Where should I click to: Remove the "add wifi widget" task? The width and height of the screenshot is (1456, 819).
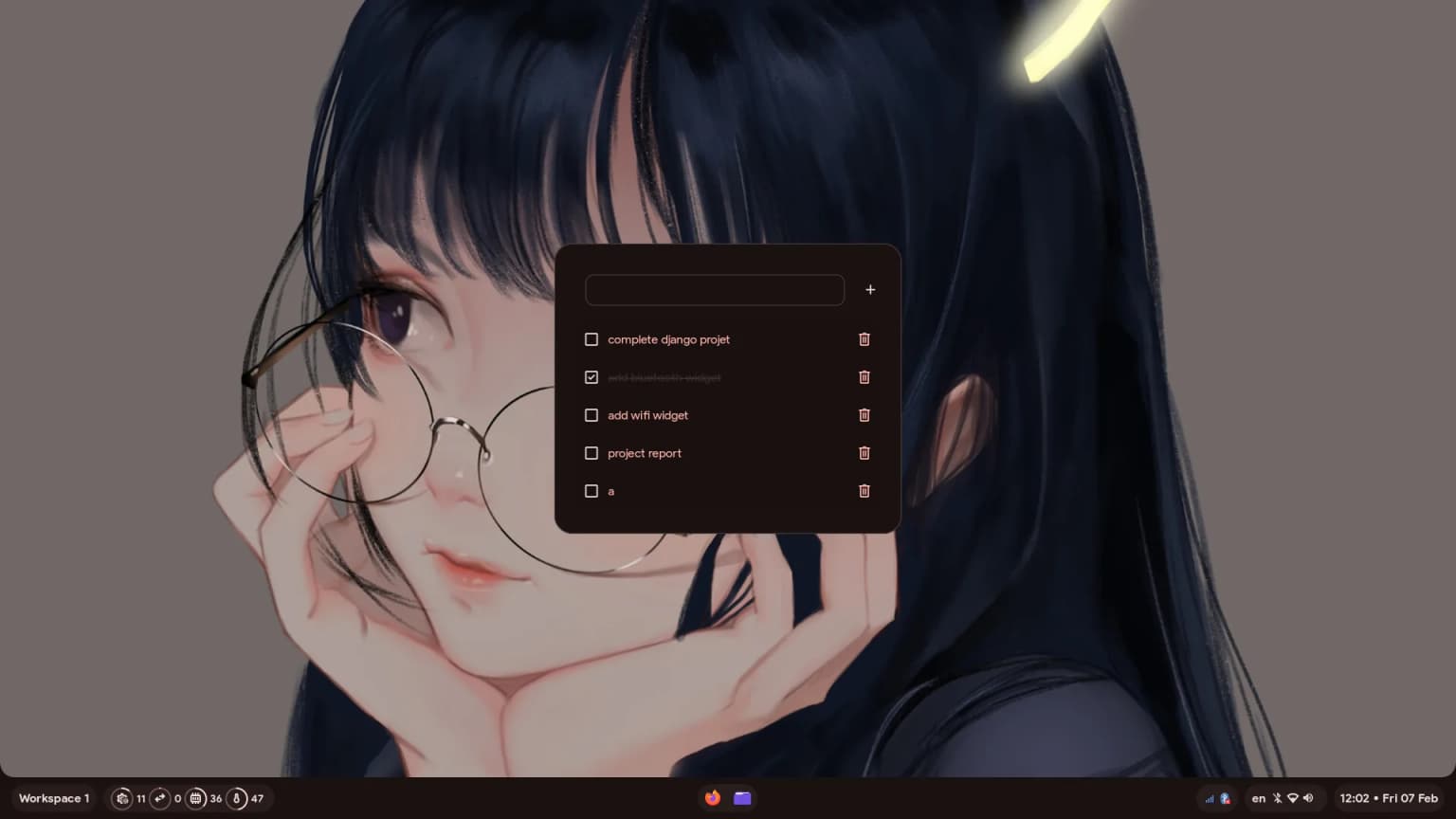(x=864, y=415)
